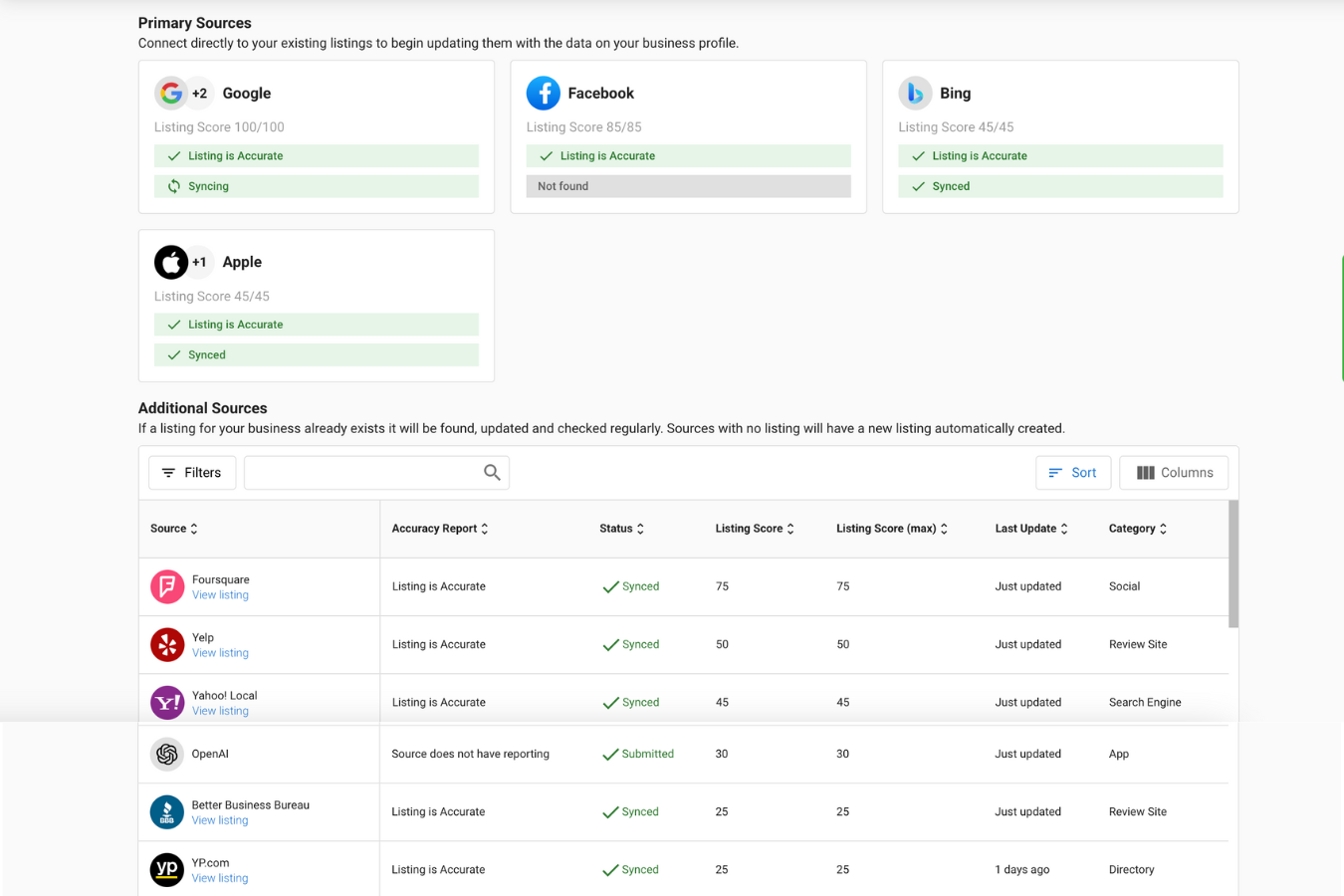
Task: Click the table vertical scrollbar
Action: coord(1233,565)
